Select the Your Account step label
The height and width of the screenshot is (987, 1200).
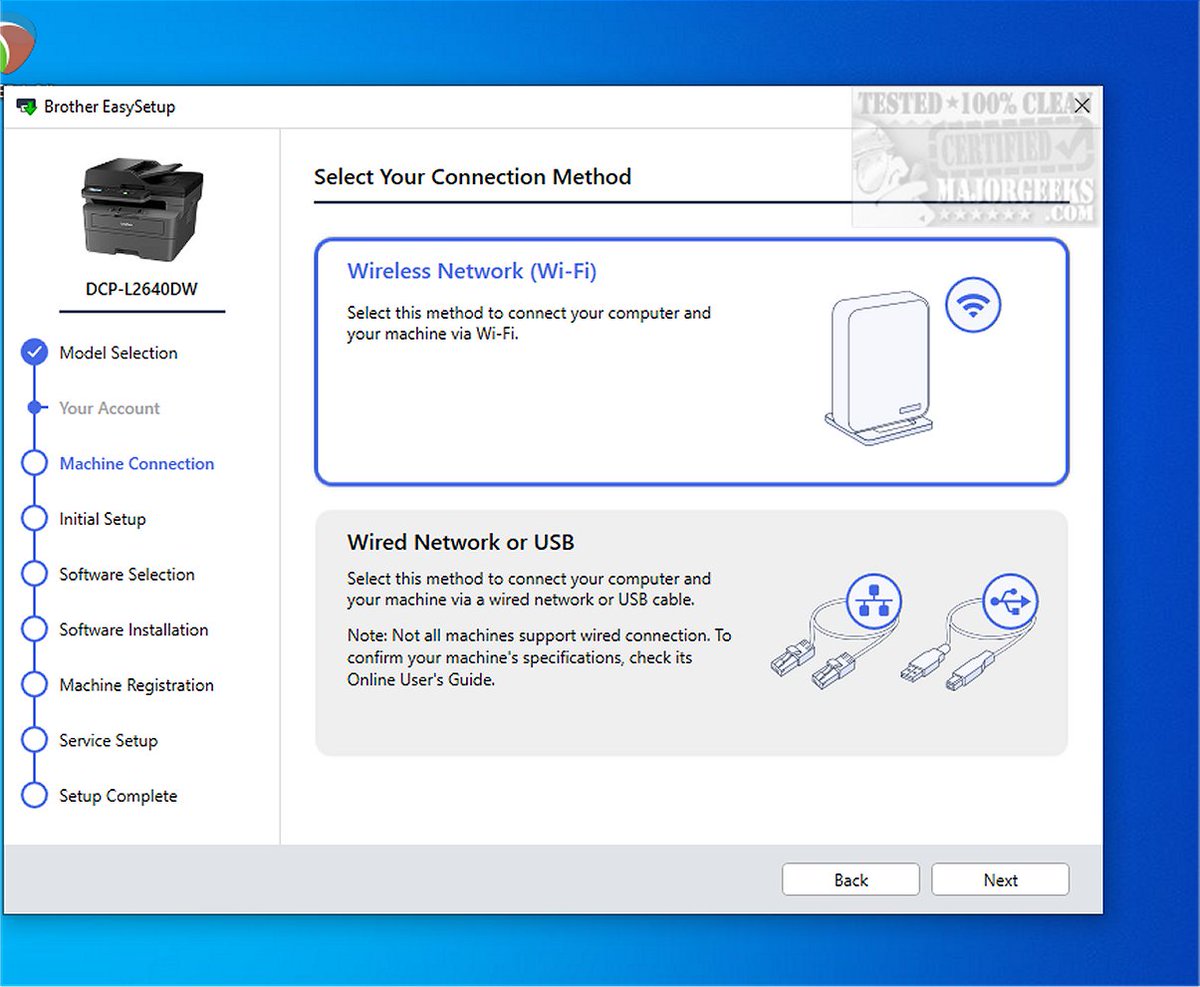[x=109, y=408]
